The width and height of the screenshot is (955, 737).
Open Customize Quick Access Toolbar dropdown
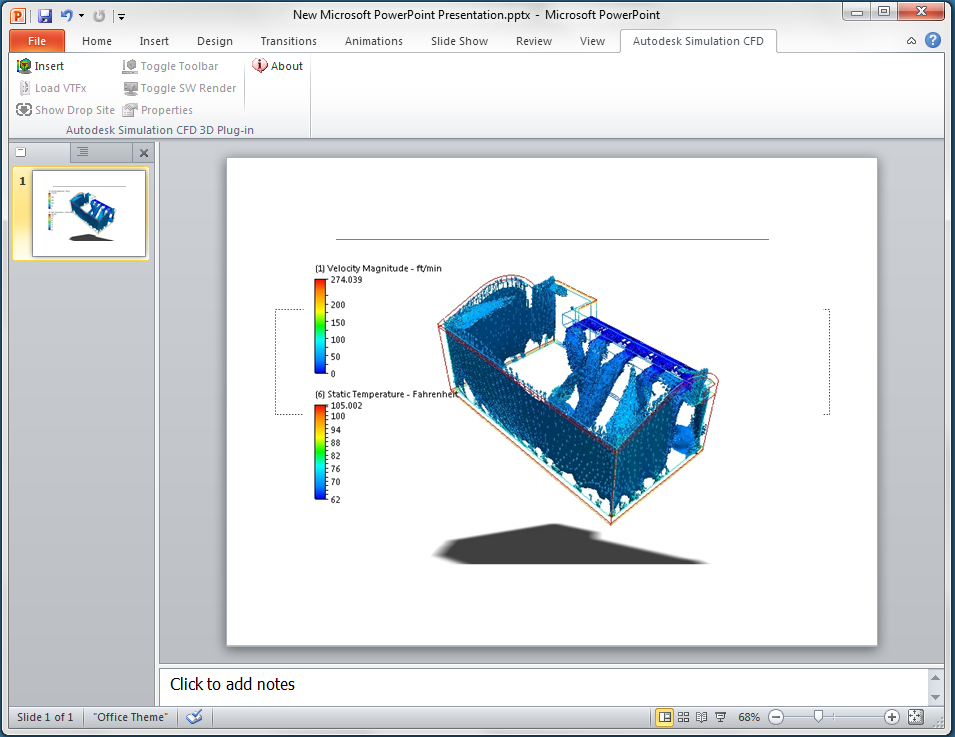point(121,16)
